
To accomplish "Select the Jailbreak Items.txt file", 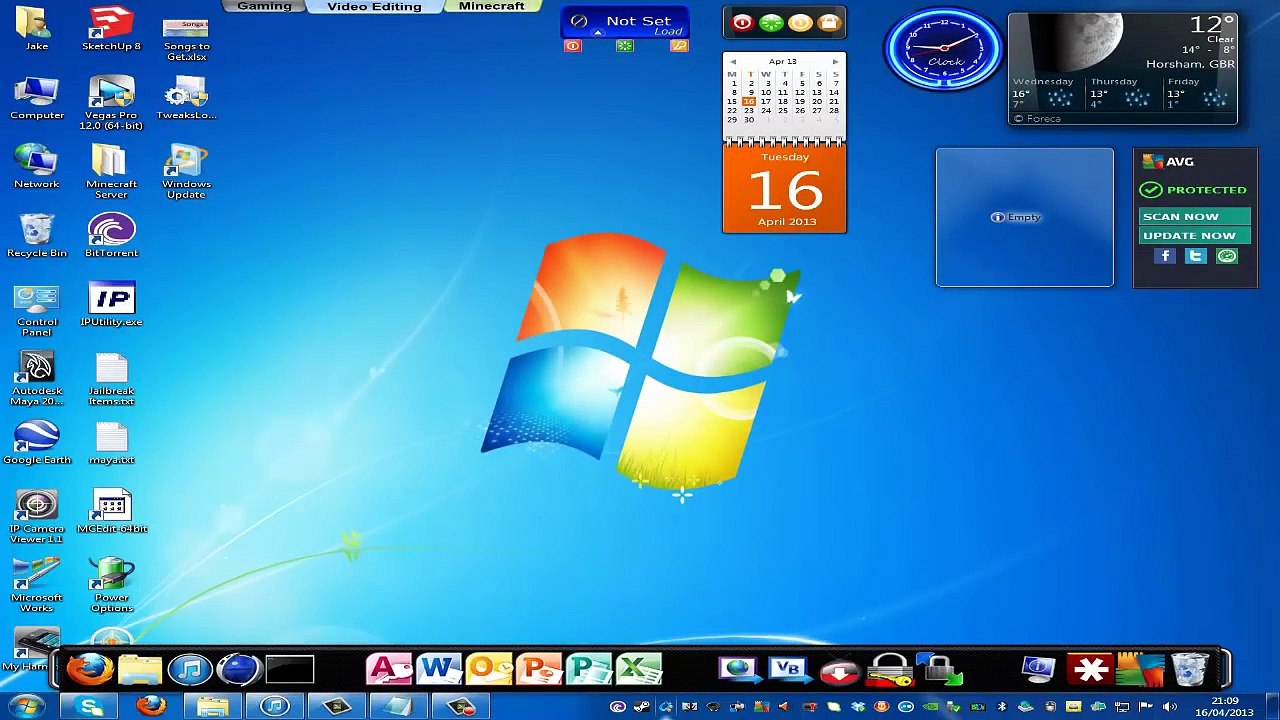I will point(111,379).
